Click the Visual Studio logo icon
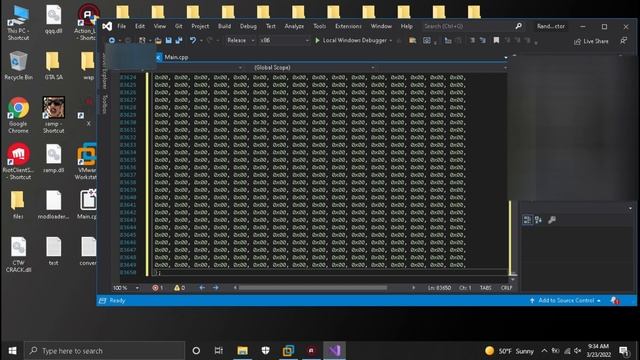 pos(107,27)
